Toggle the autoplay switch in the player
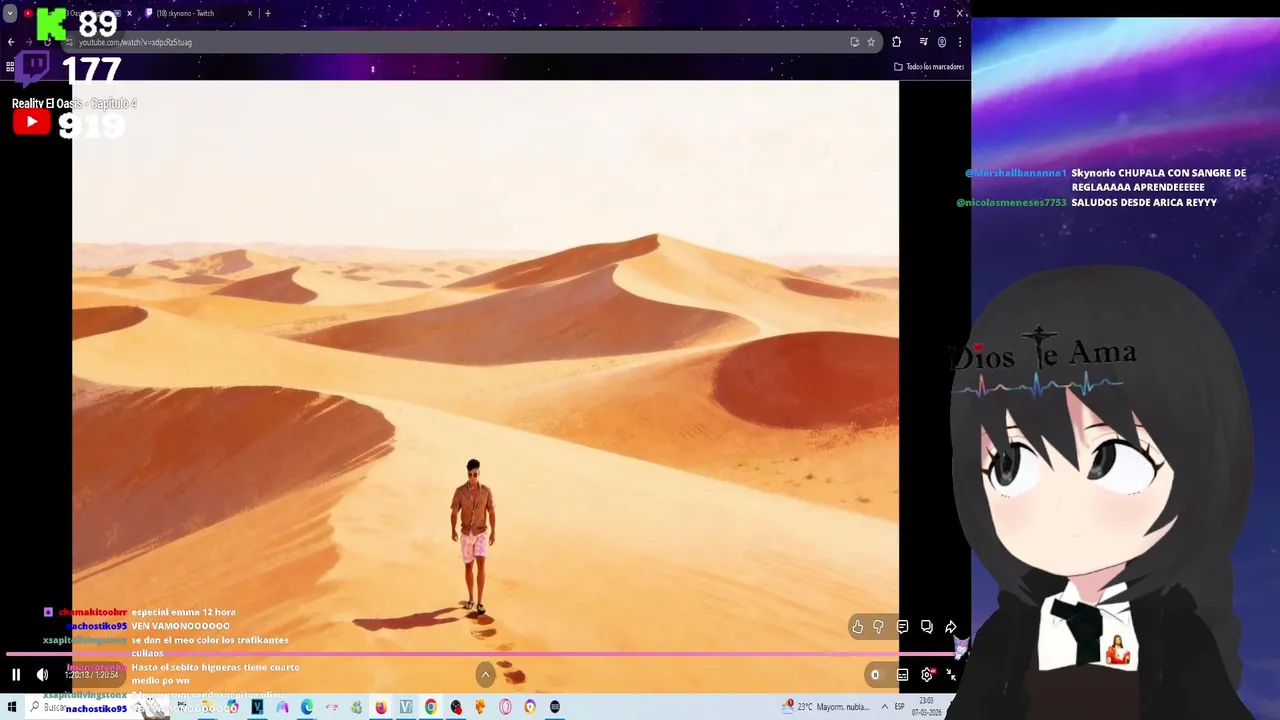The image size is (1280, 720). [x=875, y=675]
